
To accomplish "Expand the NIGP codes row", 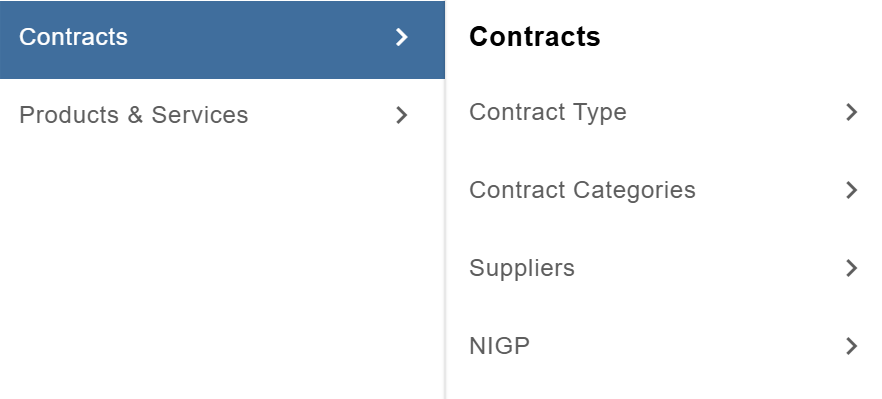I will (x=664, y=346).
